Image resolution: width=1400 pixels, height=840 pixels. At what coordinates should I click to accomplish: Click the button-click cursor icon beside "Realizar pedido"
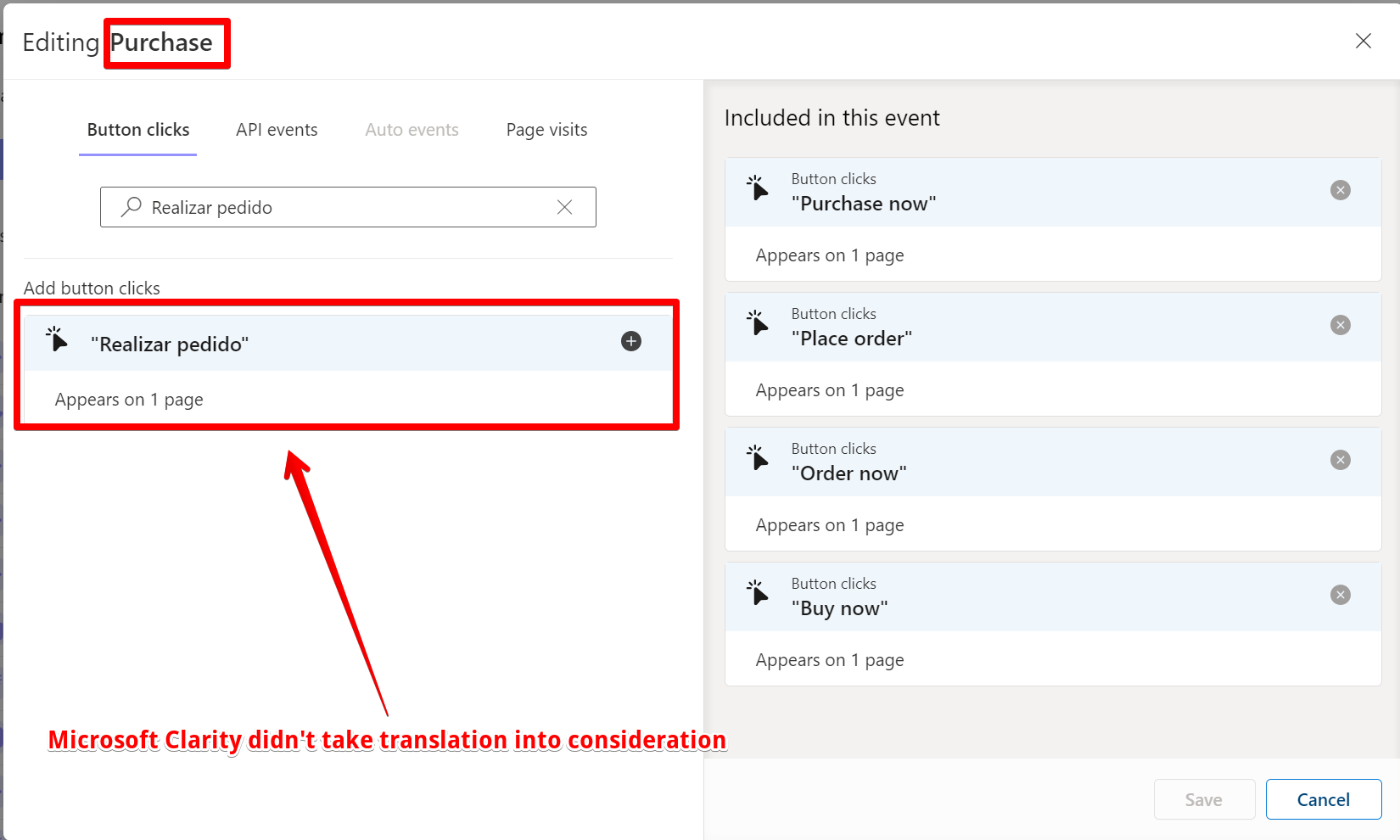tap(56, 339)
